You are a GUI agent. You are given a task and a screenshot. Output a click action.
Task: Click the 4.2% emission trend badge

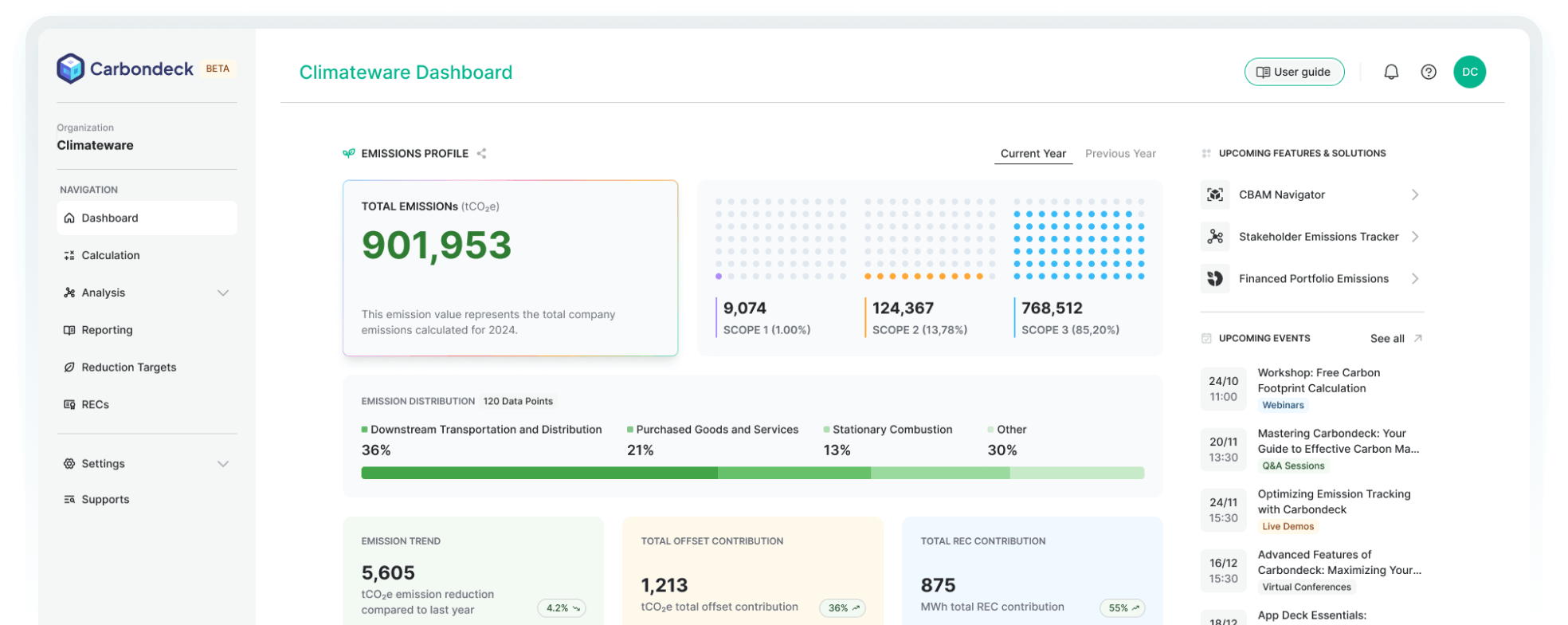coord(562,607)
